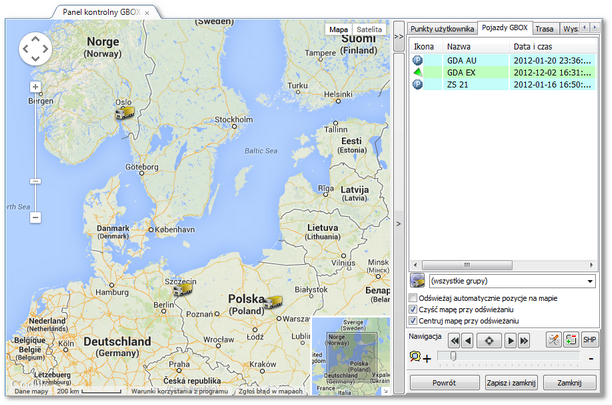The width and height of the screenshot is (612, 405).
Task: Sort by Data i czas column header
Action: point(532,47)
